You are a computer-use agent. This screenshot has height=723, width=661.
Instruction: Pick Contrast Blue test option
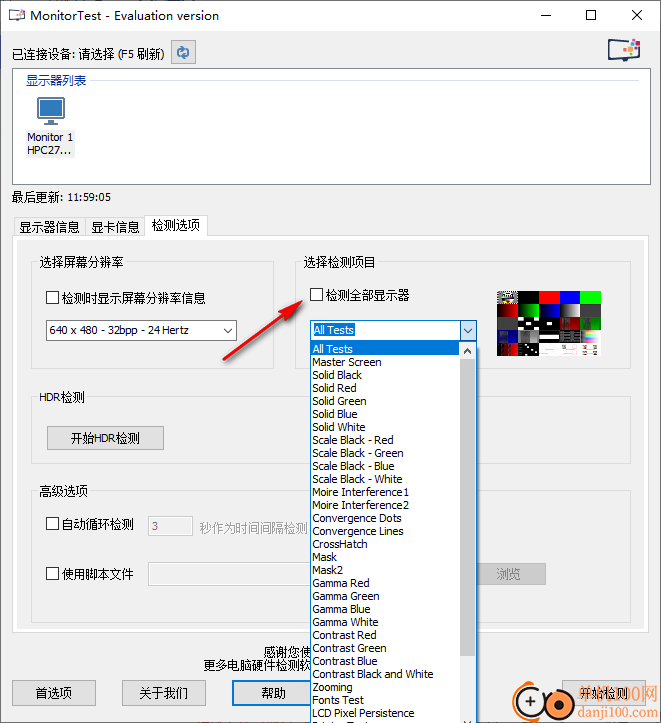[x=385, y=661]
